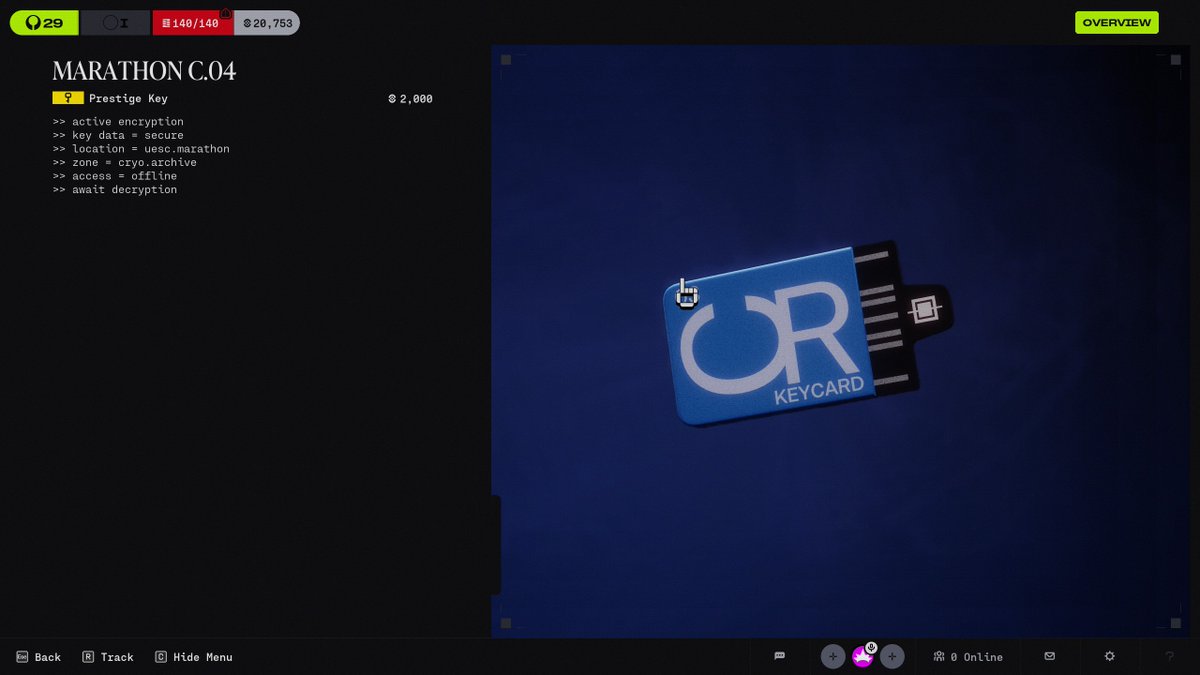The width and height of the screenshot is (1200, 675).
Task: Select the MARATHON C.04 title
Action: click(144, 71)
